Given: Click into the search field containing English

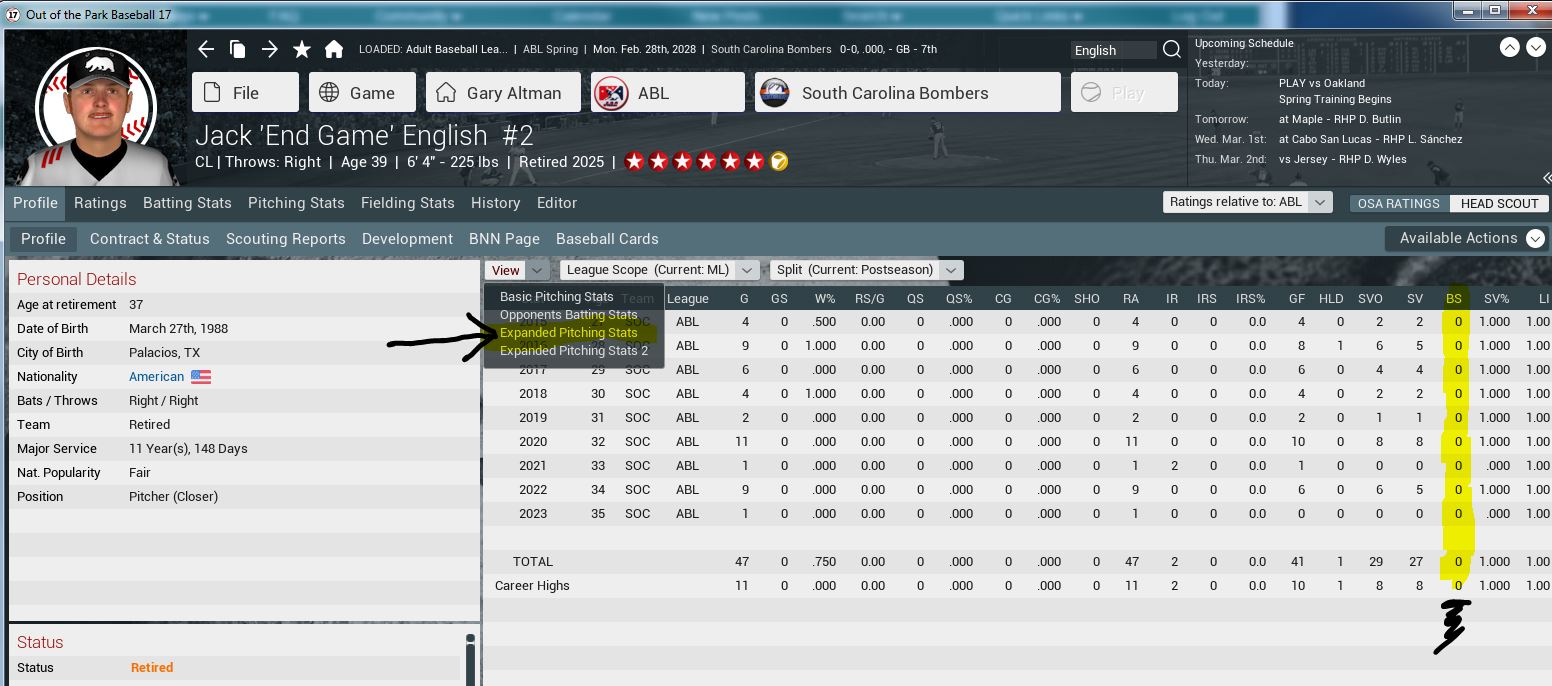Looking at the screenshot, I should click(1113, 50).
